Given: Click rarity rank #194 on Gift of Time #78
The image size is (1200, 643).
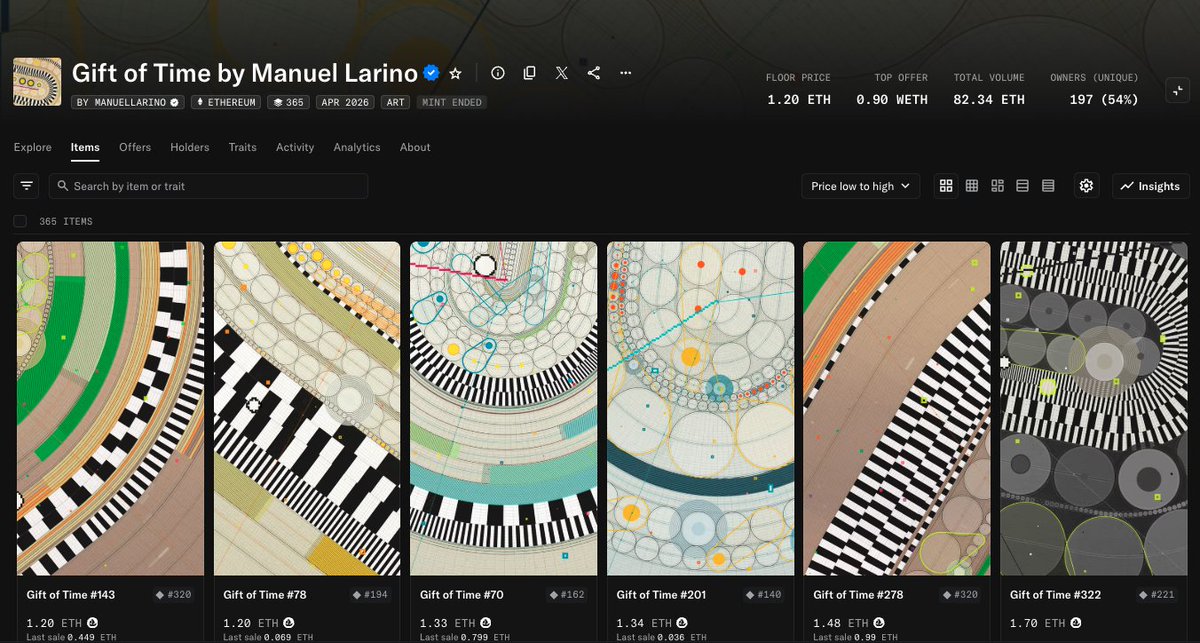Looking at the screenshot, I should click(x=371, y=595).
